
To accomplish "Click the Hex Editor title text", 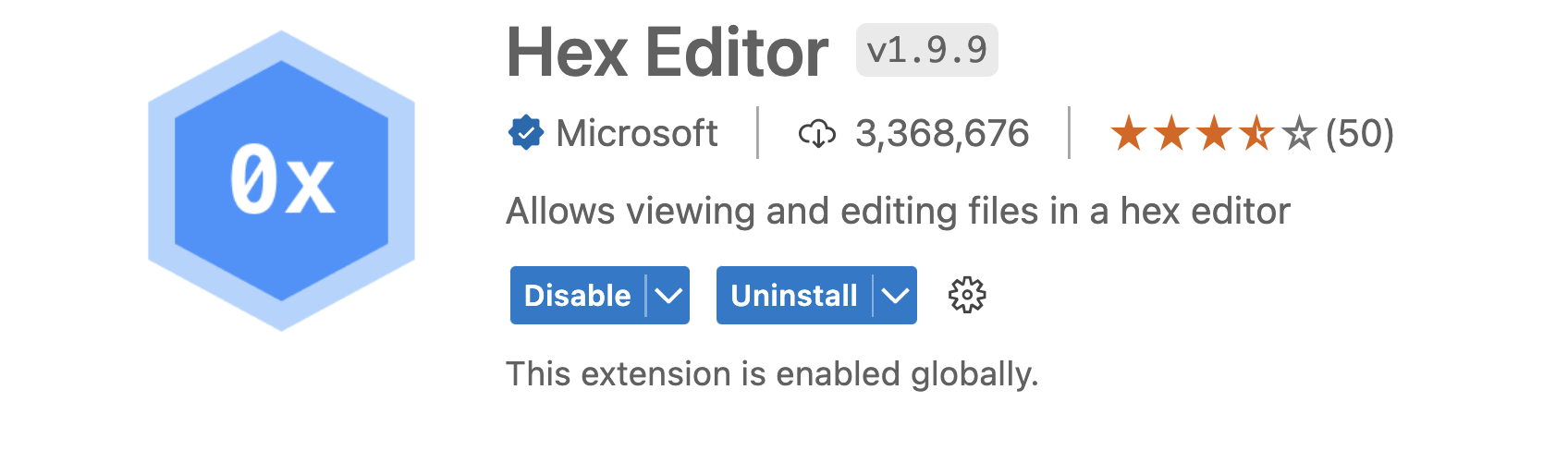I will pyautogui.click(x=667, y=53).
